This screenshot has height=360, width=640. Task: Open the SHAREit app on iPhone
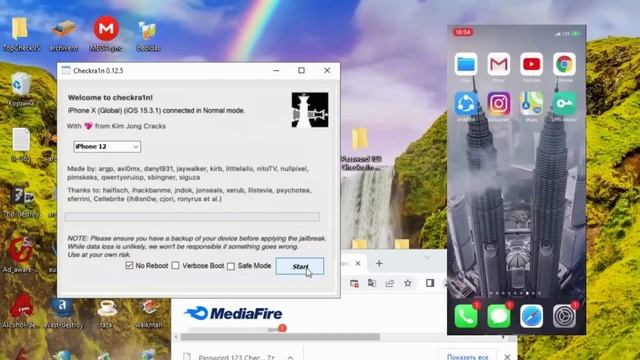pyautogui.click(x=466, y=103)
